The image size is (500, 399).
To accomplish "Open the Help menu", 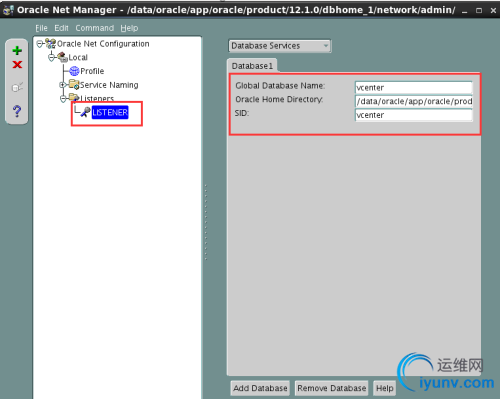I will coord(129,28).
